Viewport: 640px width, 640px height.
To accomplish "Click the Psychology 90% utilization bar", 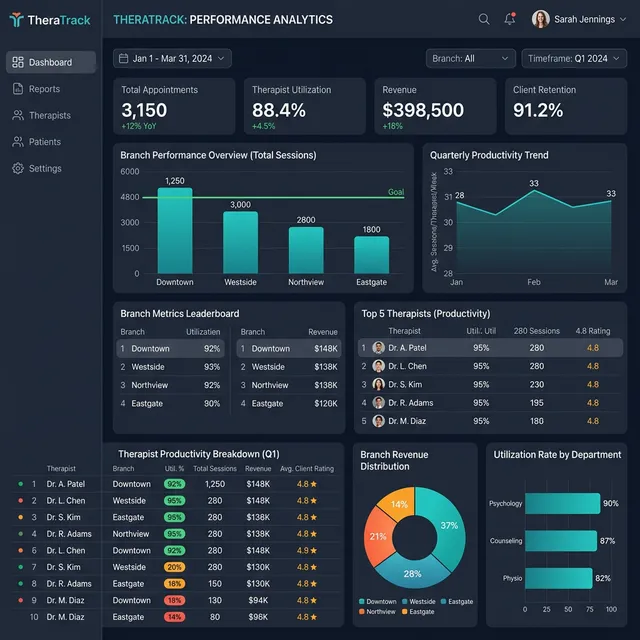I will click(562, 503).
